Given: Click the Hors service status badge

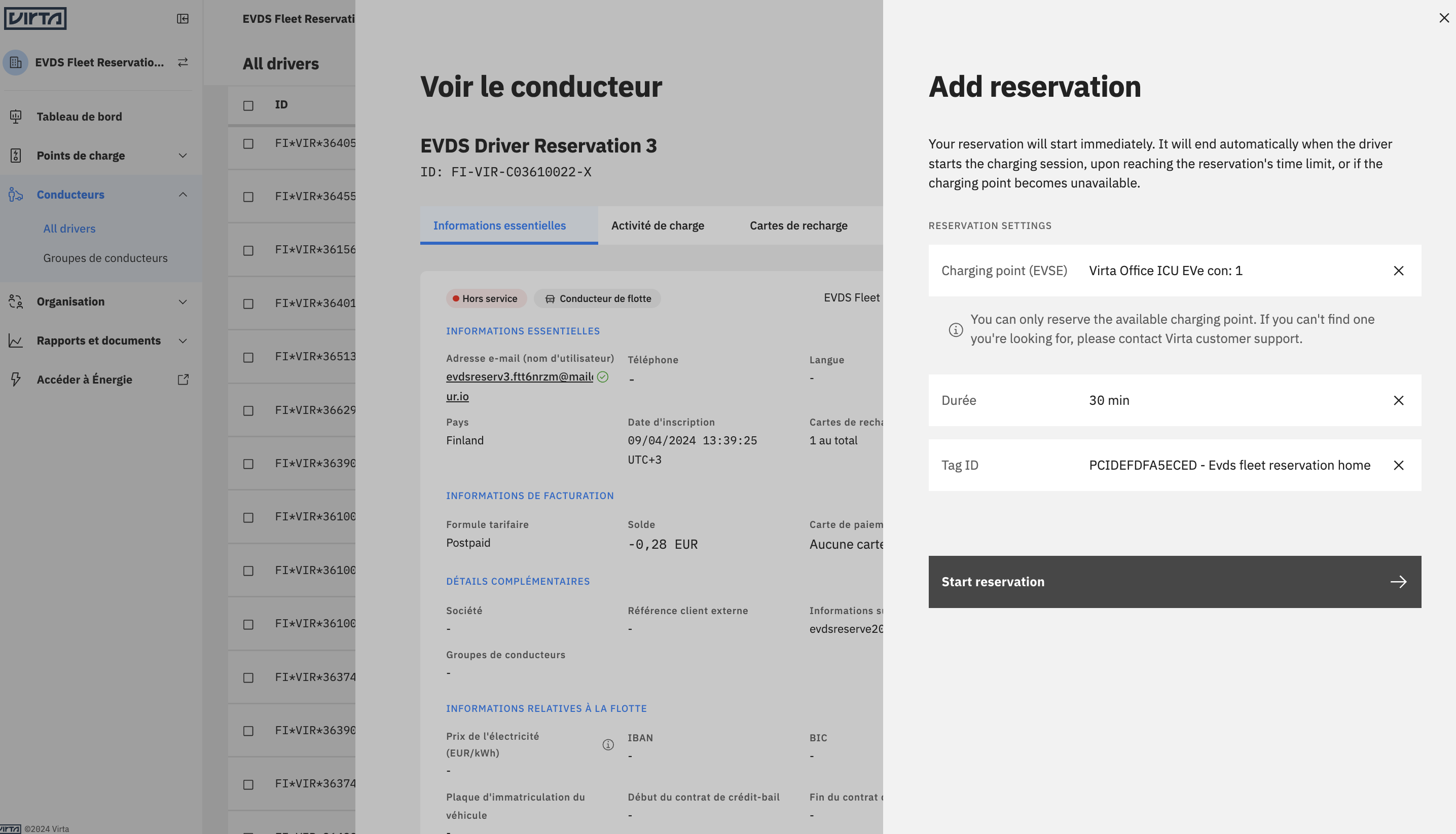Looking at the screenshot, I should tap(486, 299).
